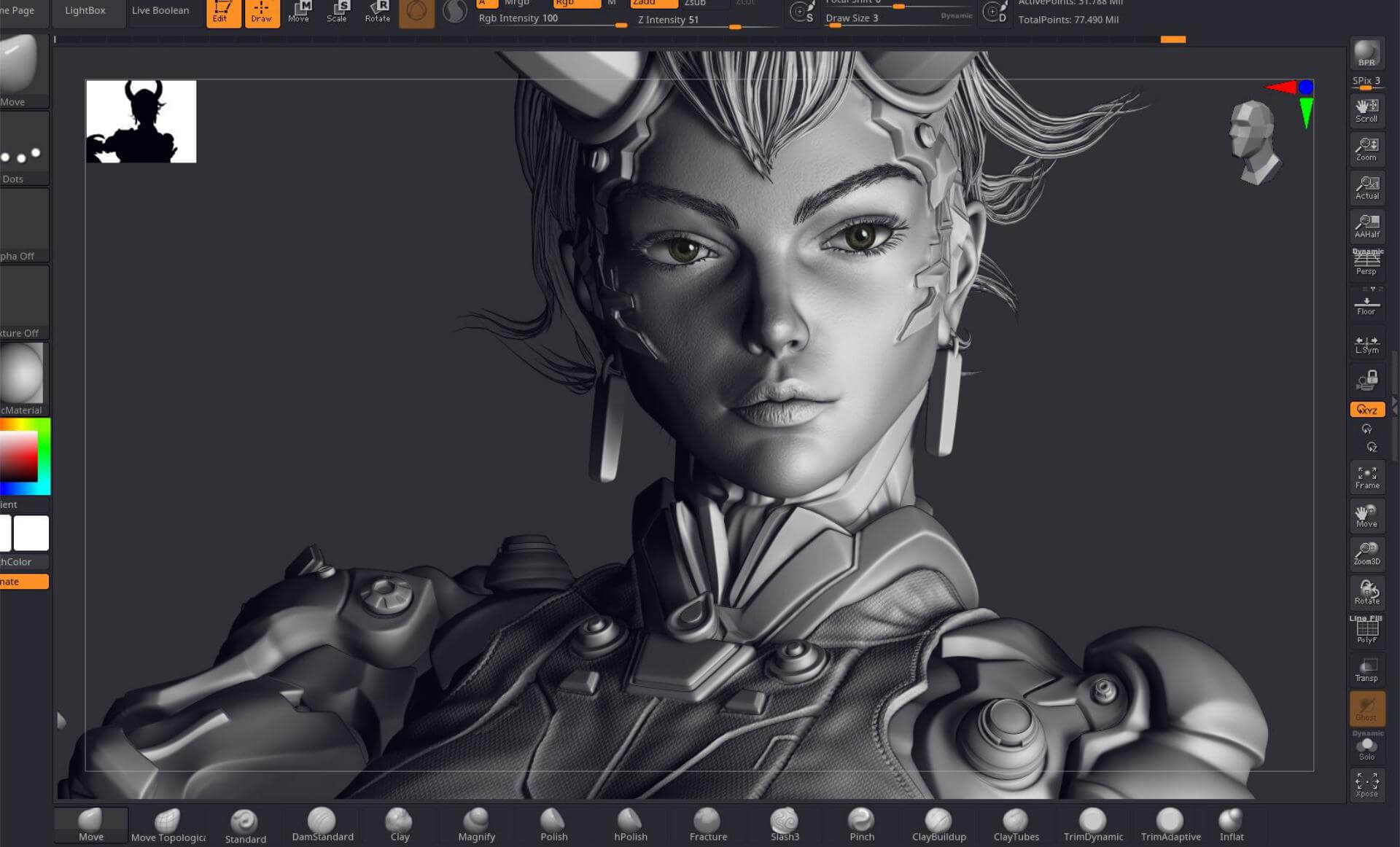Open the Xpose view
This screenshot has height=847, width=1400.
[1366, 786]
